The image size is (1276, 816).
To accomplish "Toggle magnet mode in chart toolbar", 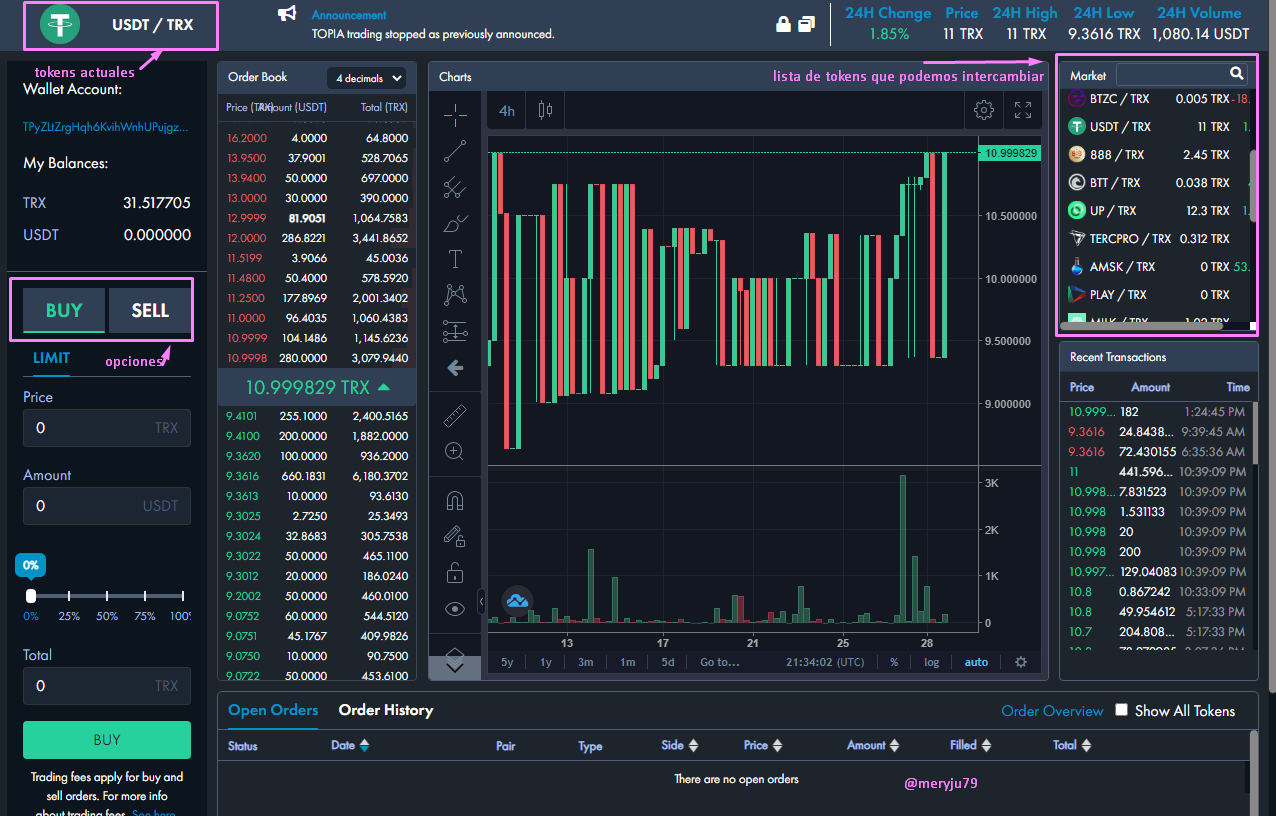I will click(455, 501).
